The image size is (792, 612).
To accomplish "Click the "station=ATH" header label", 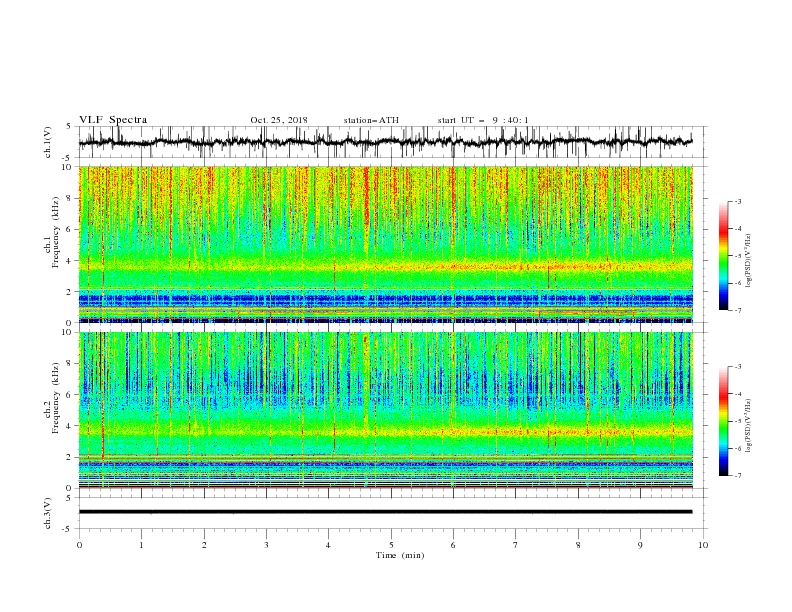I will (x=371, y=120).
